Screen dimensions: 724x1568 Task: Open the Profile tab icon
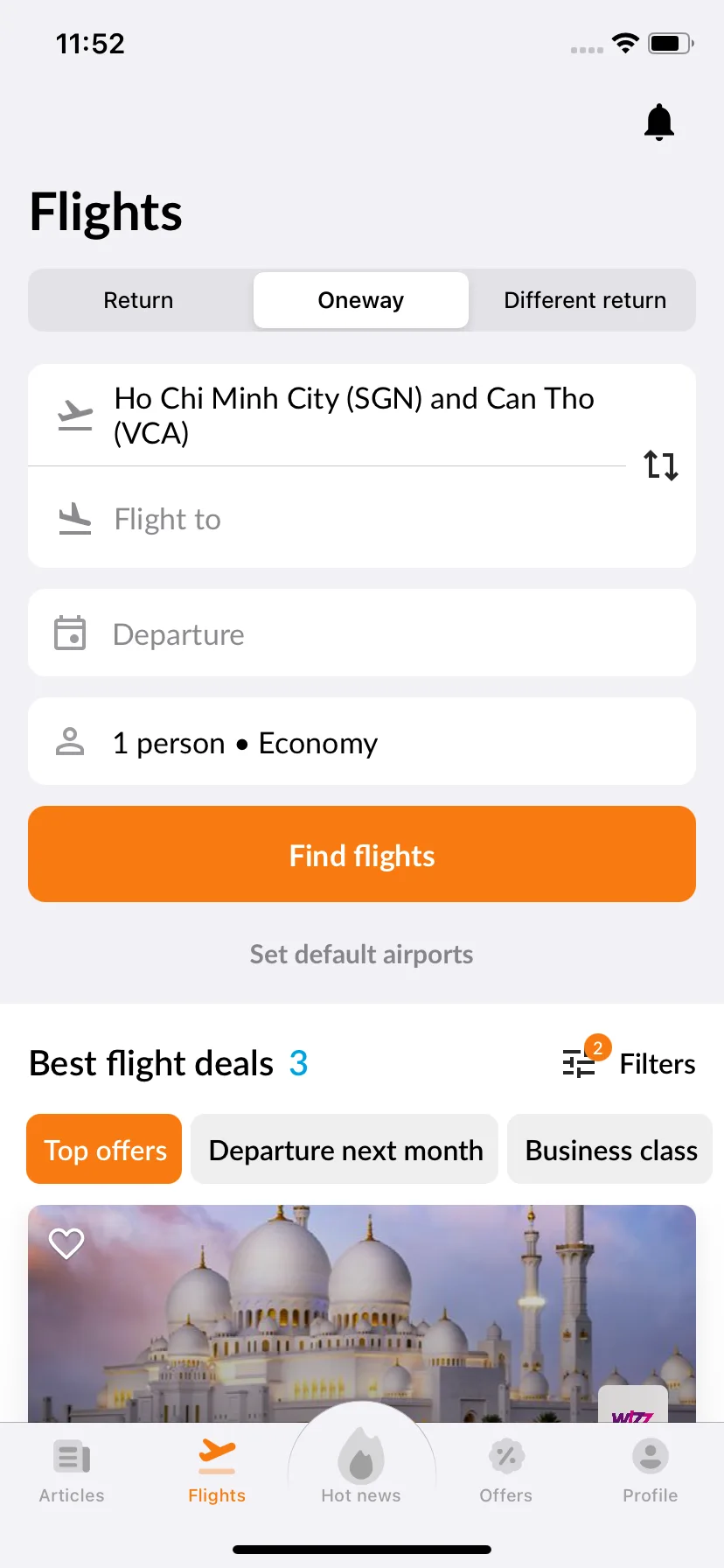click(651, 1457)
